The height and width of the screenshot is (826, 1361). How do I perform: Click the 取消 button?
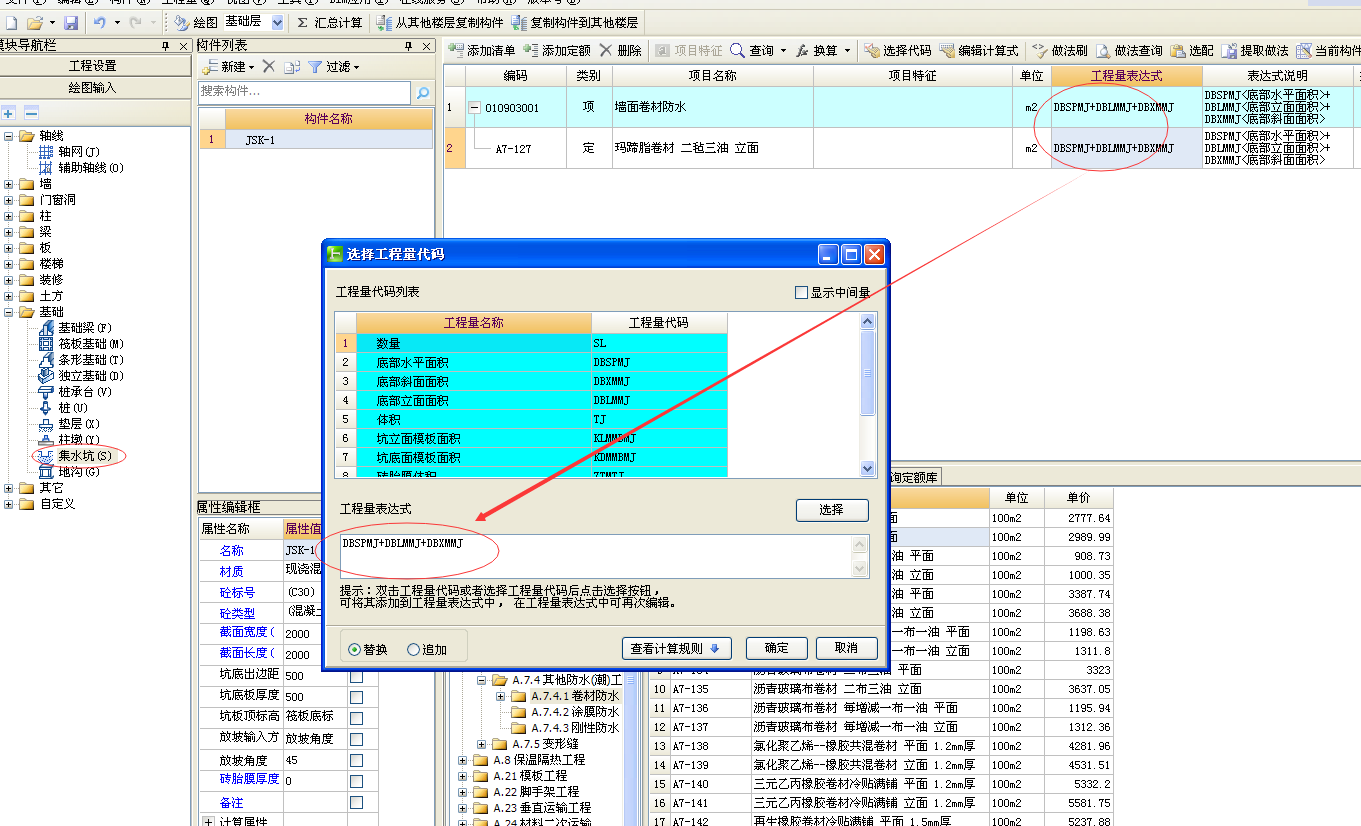click(846, 648)
